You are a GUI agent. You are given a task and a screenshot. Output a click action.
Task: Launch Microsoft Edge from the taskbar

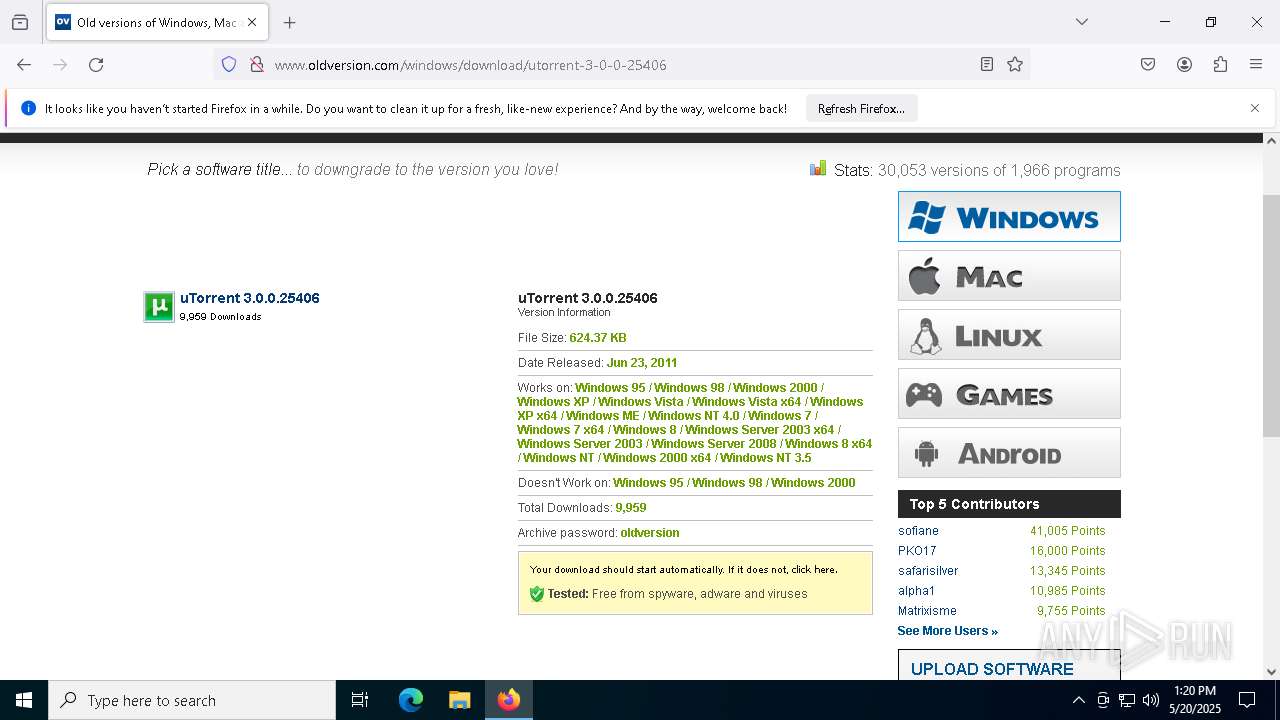point(411,700)
